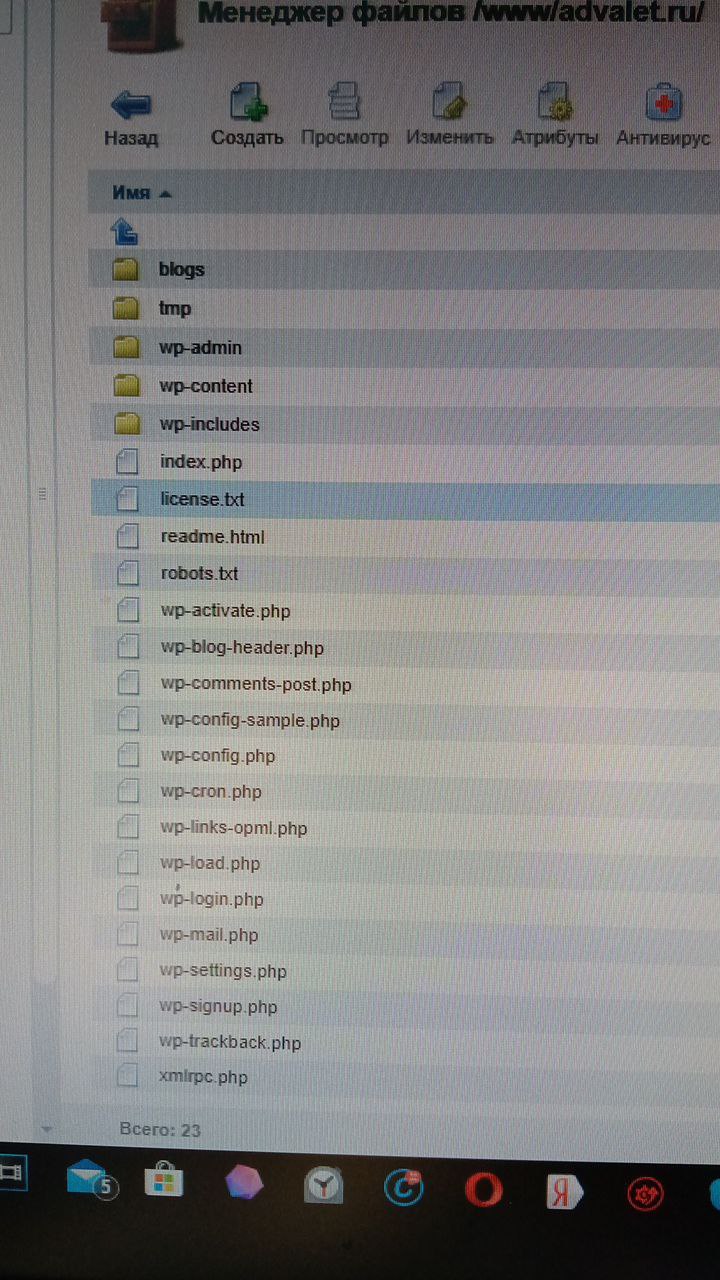Click the readme.html file icon

click(x=127, y=537)
